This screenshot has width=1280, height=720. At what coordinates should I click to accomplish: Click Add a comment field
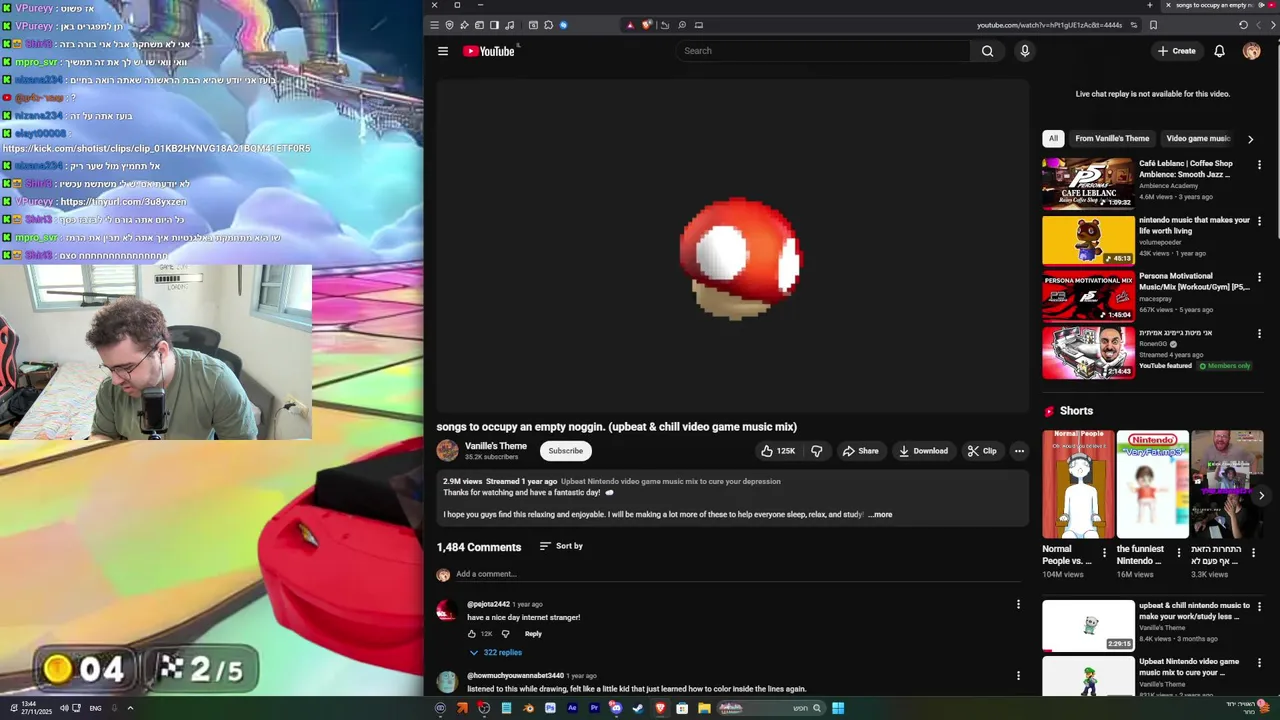point(737,574)
